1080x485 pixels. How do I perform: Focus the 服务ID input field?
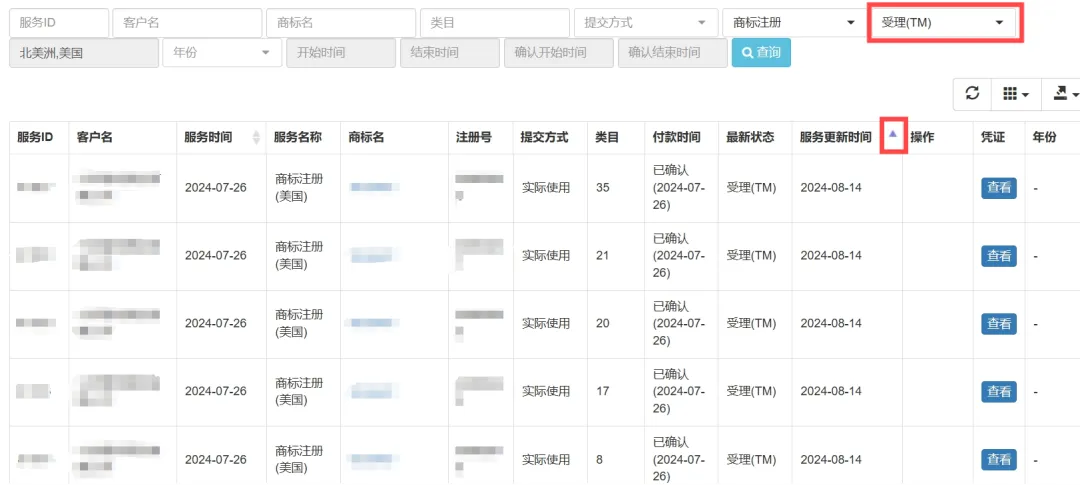[x=59, y=23]
